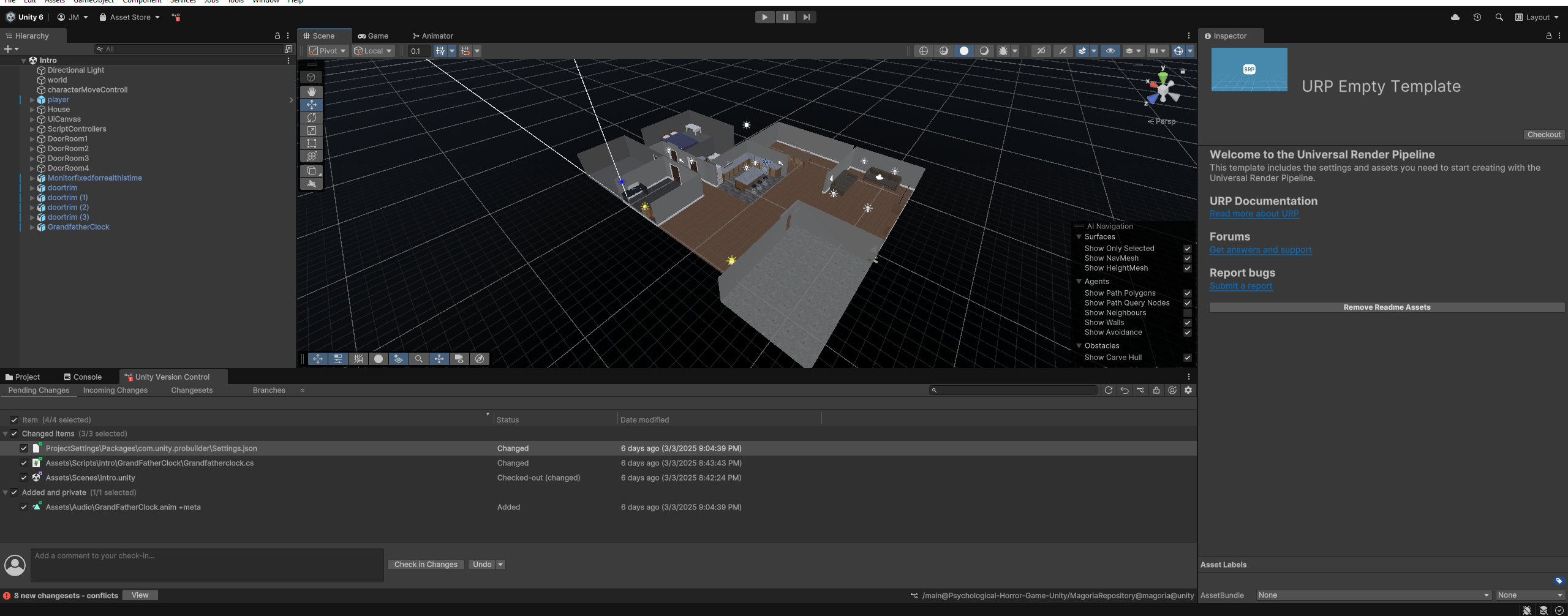Click the compass overlay icon in Scene
Screen dimensions: 1568x616
point(480,359)
